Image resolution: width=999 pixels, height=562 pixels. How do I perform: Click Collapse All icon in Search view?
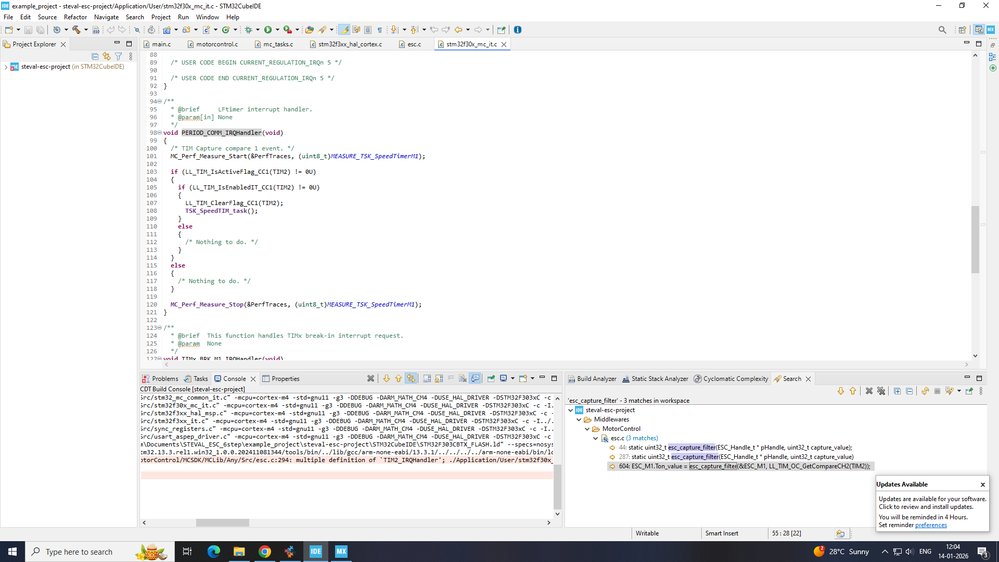point(910,391)
